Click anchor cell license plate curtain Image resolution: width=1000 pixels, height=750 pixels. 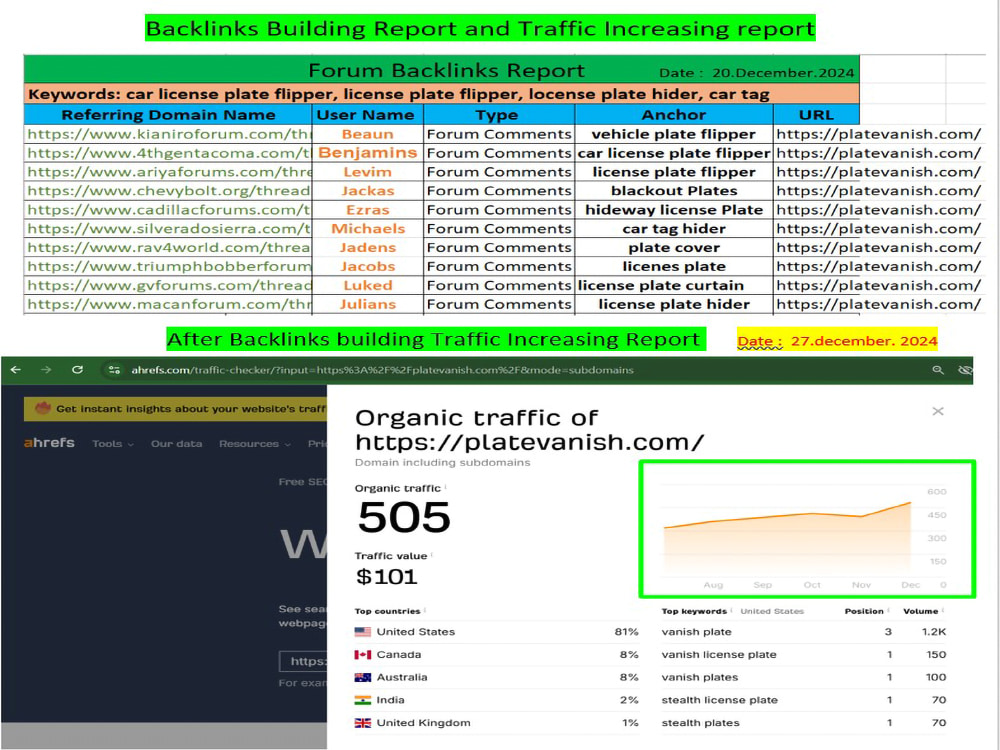pos(674,285)
